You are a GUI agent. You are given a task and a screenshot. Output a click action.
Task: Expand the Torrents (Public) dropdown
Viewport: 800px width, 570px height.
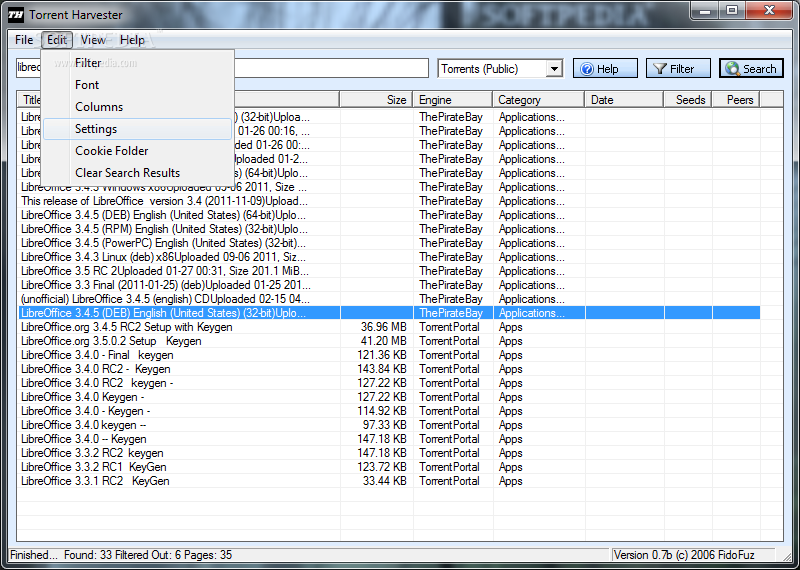tap(554, 68)
